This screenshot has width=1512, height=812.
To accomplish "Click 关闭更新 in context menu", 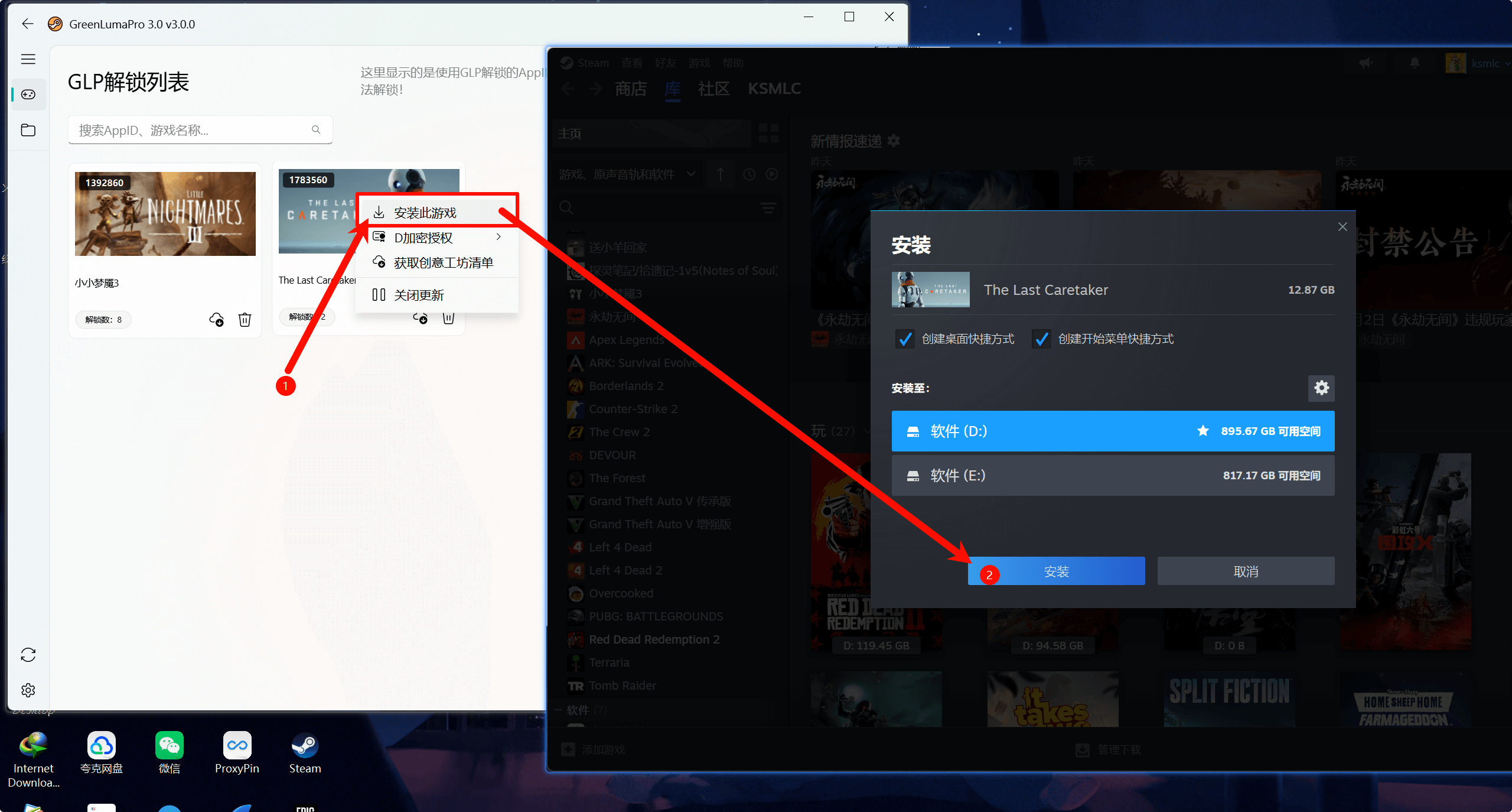I will point(419,295).
